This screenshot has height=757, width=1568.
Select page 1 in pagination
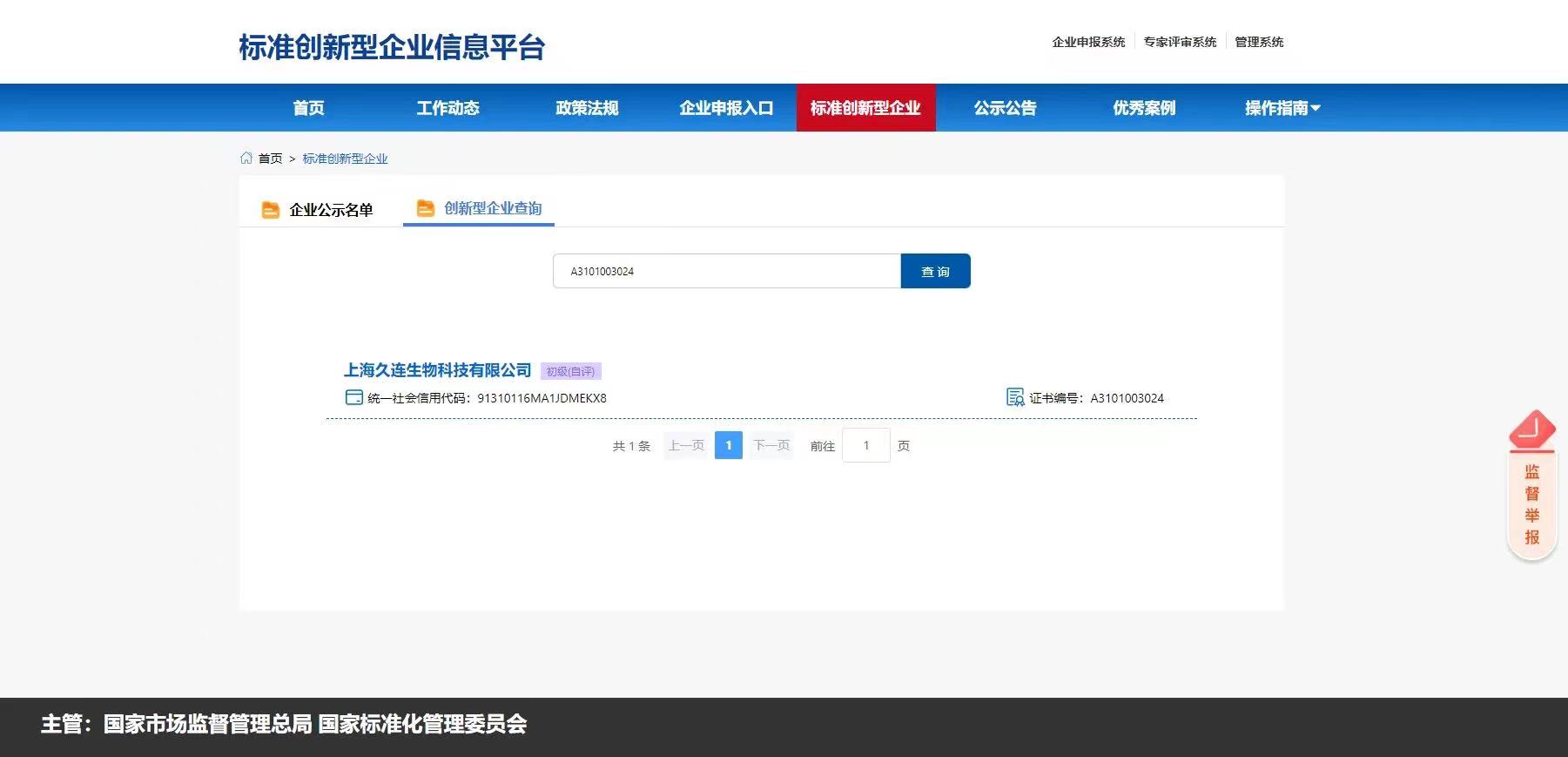click(729, 445)
